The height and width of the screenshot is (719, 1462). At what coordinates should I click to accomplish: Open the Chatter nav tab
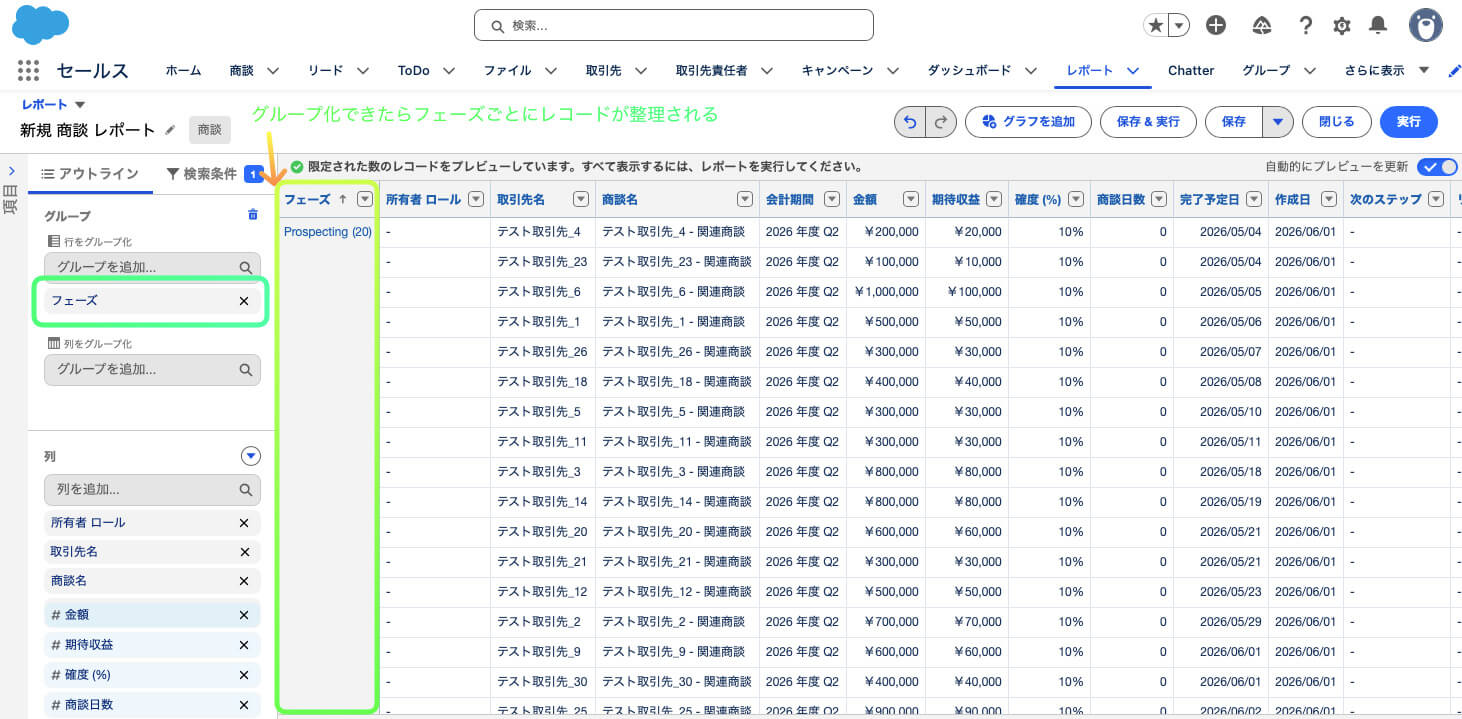1191,70
